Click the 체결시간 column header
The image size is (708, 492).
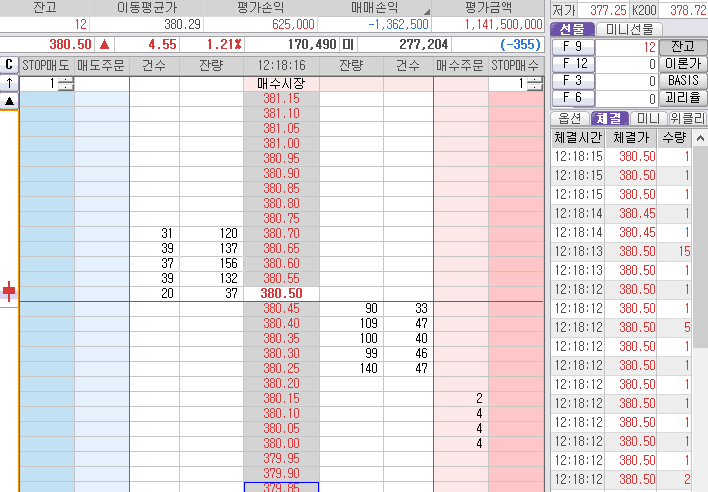point(578,138)
